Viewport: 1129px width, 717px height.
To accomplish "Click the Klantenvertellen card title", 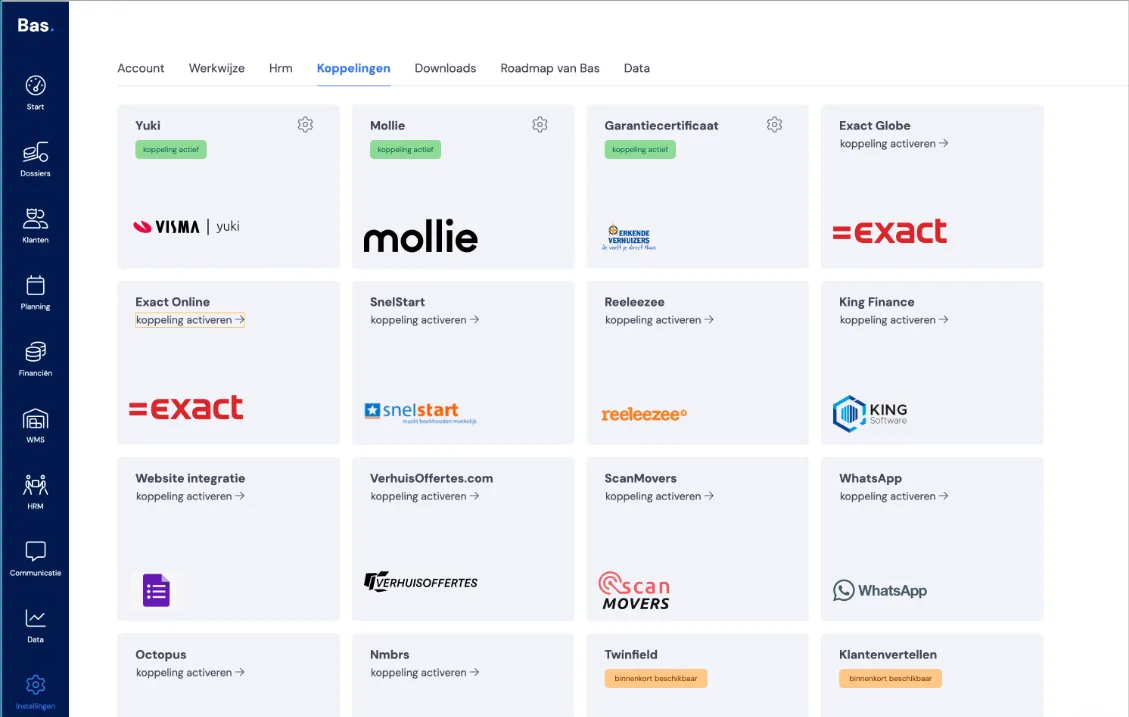I will [x=888, y=654].
